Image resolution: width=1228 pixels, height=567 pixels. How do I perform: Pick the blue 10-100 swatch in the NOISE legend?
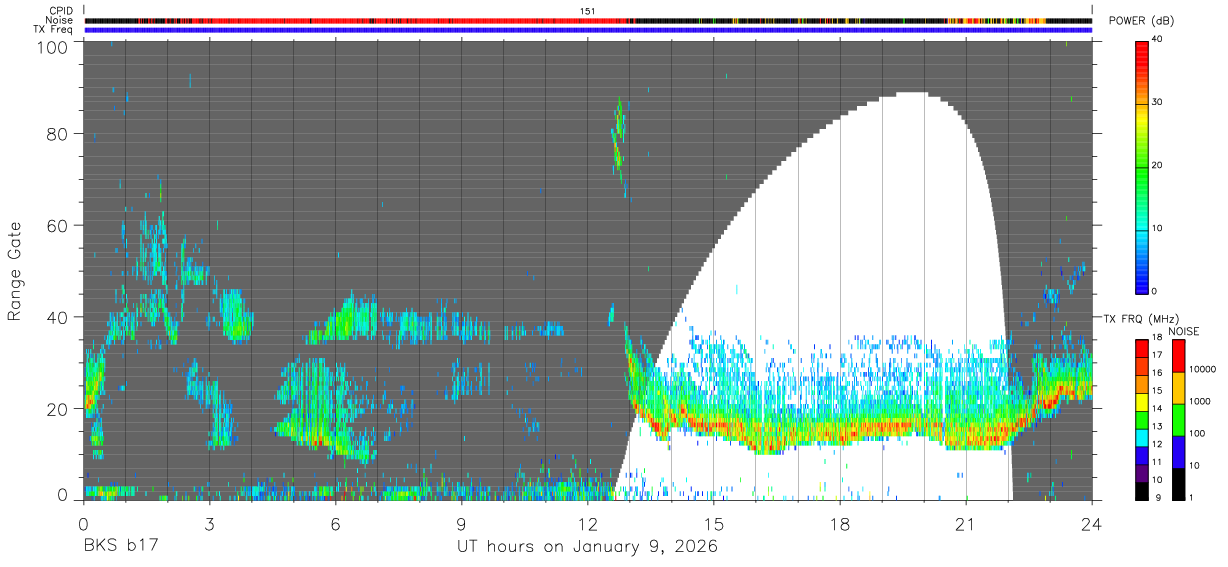(x=1178, y=452)
